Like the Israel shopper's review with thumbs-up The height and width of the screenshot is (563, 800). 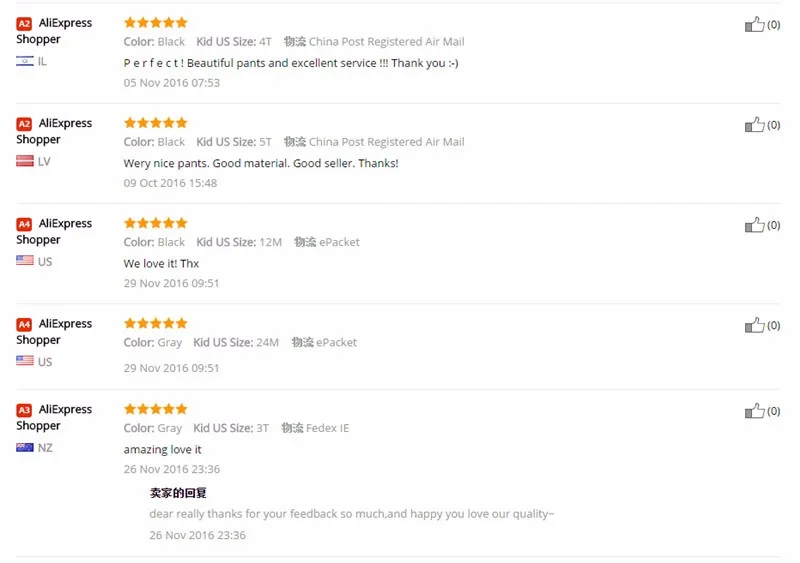click(755, 24)
